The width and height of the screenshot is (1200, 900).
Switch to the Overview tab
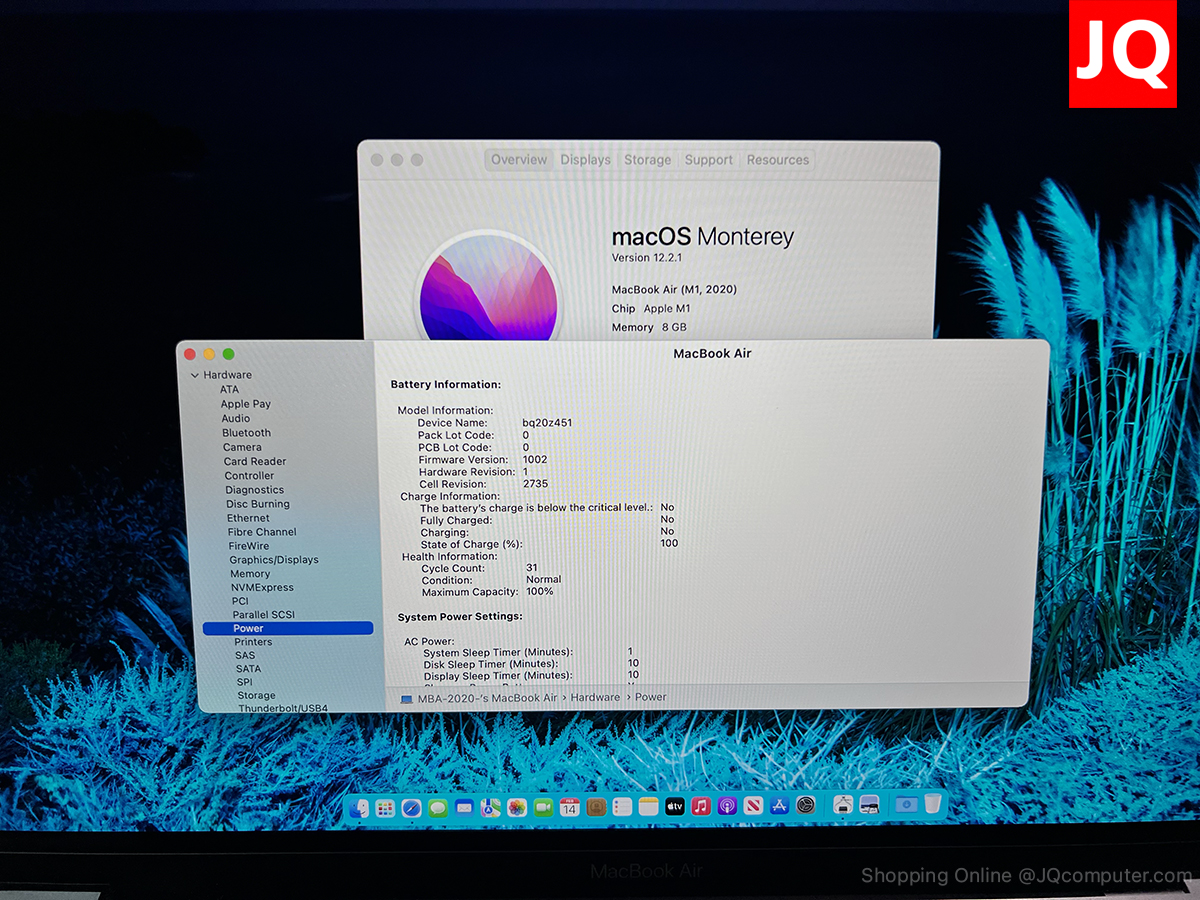[519, 160]
